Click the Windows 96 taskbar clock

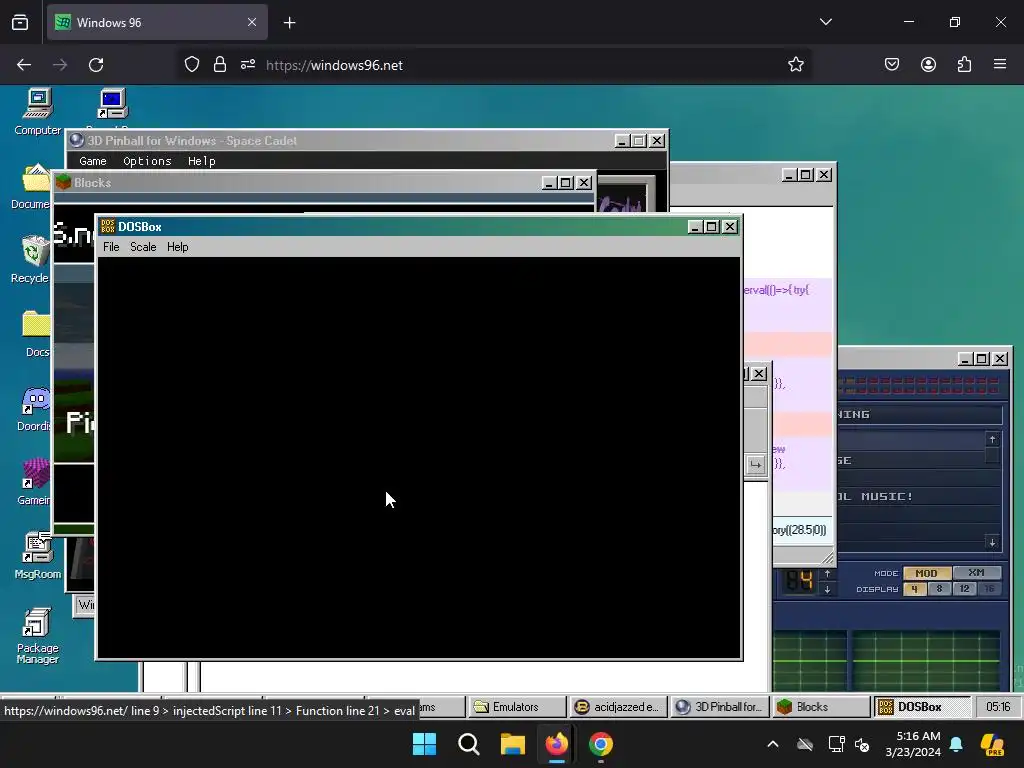click(998, 707)
